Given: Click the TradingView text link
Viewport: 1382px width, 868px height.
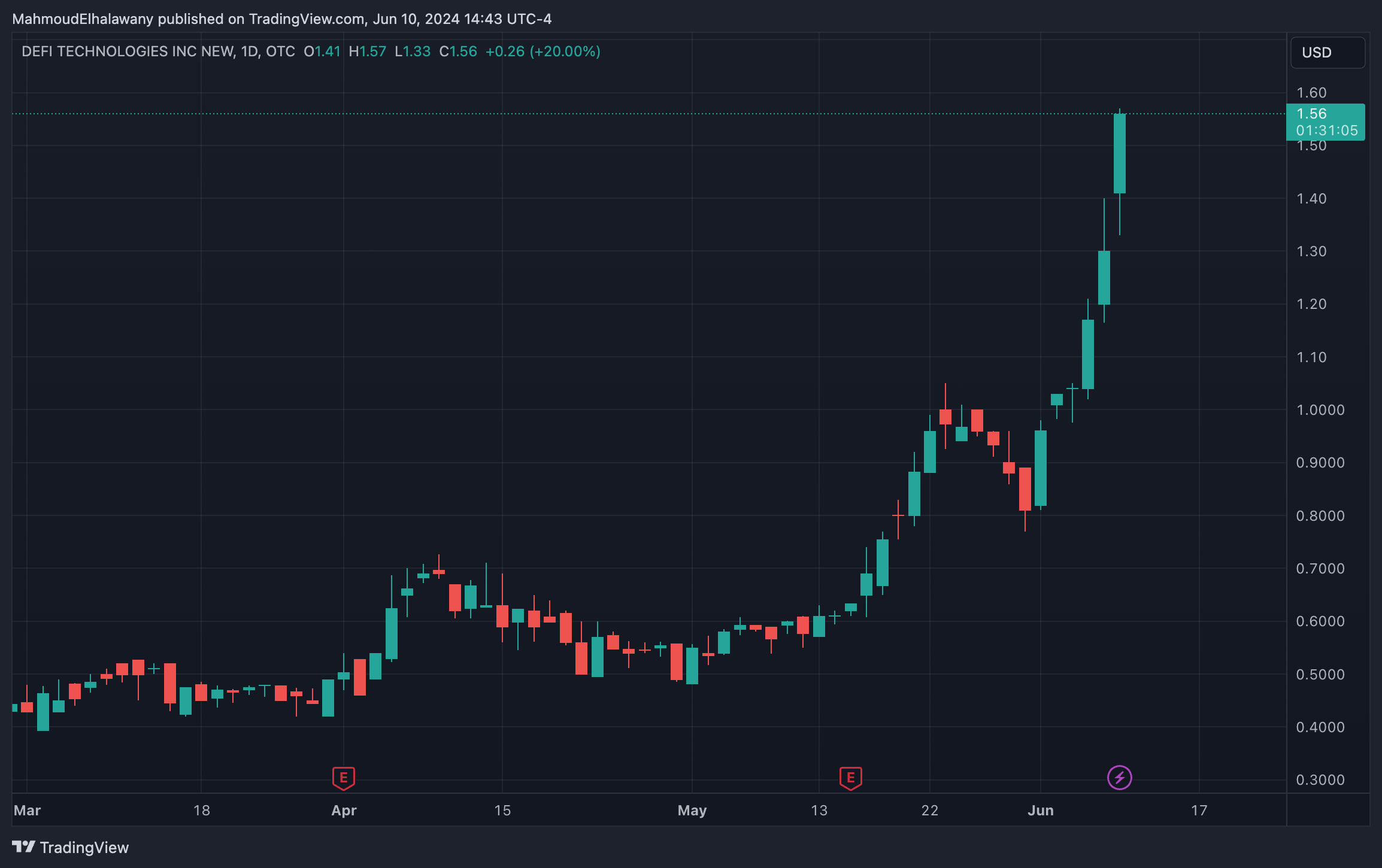Looking at the screenshot, I should click(x=84, y=848).
